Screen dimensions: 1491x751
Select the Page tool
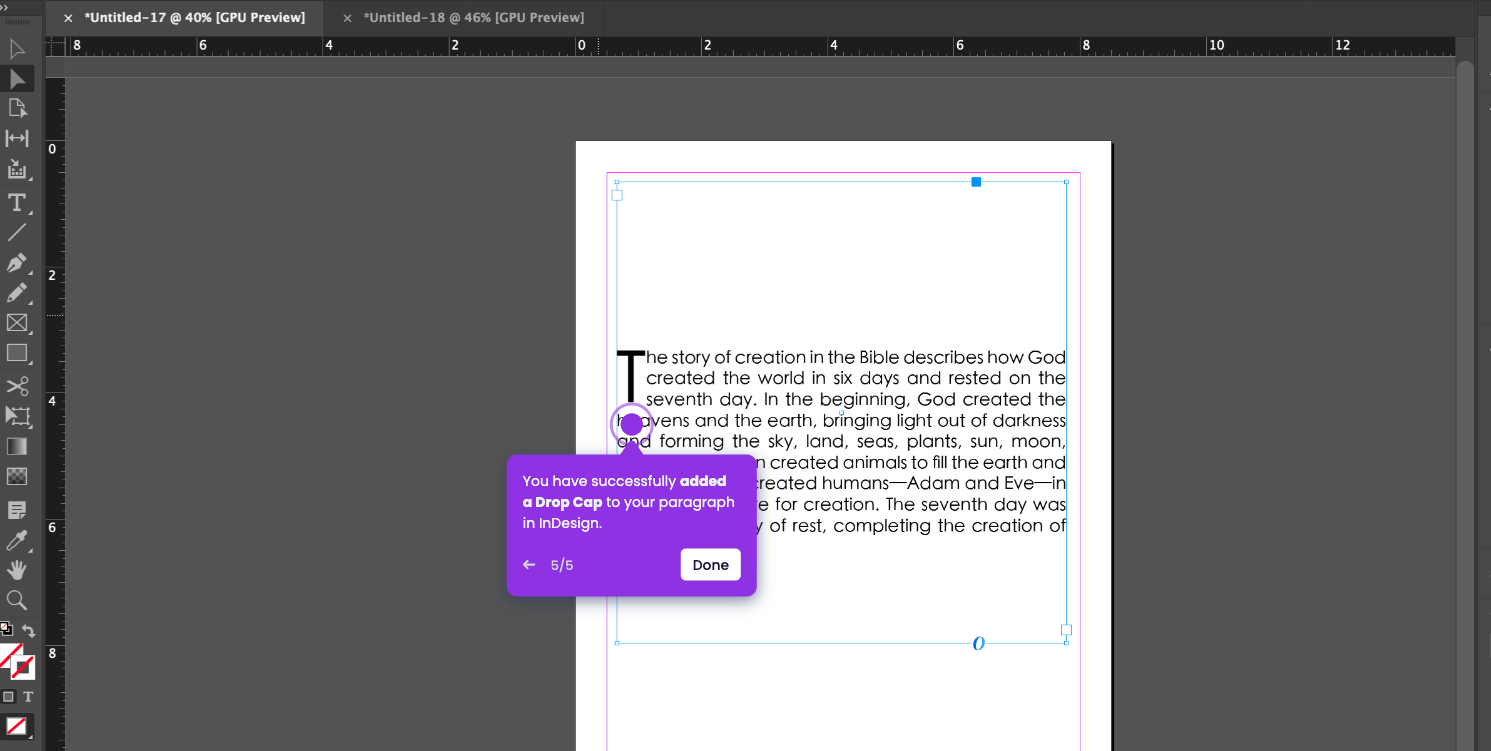(17, 108)
